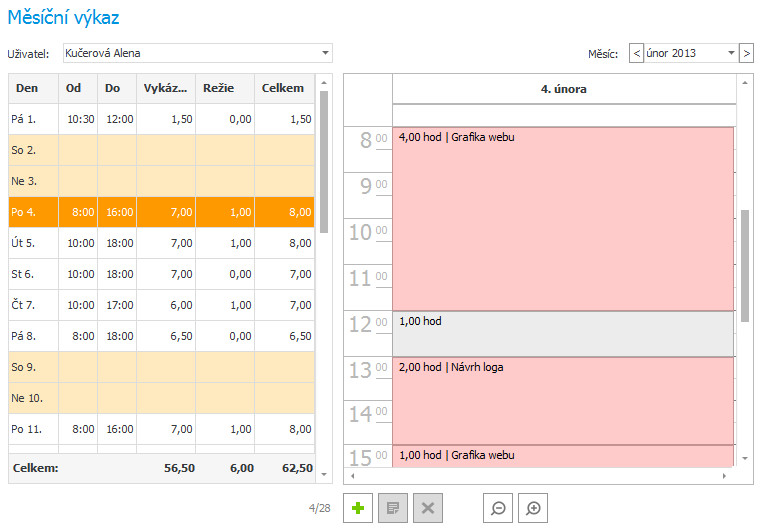The image size is (762, 531).
Task: Click the left table vertical scrollbar thumb
Action: (324, 162)
